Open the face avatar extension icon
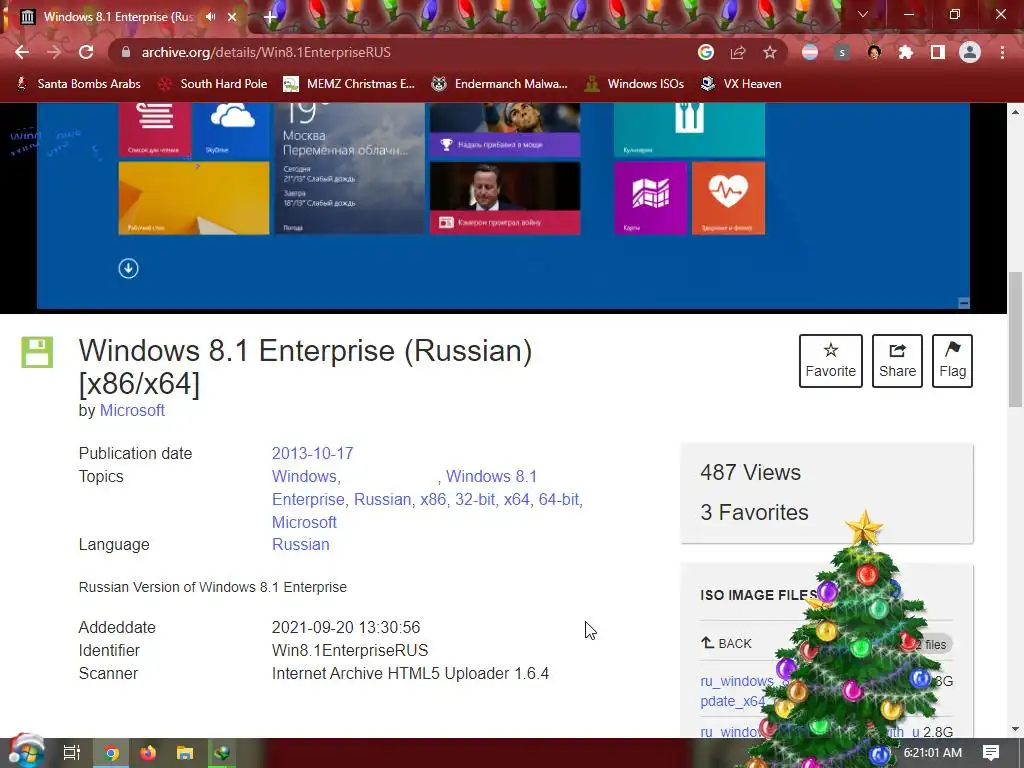1024x768 pixels. pos(874,52)
